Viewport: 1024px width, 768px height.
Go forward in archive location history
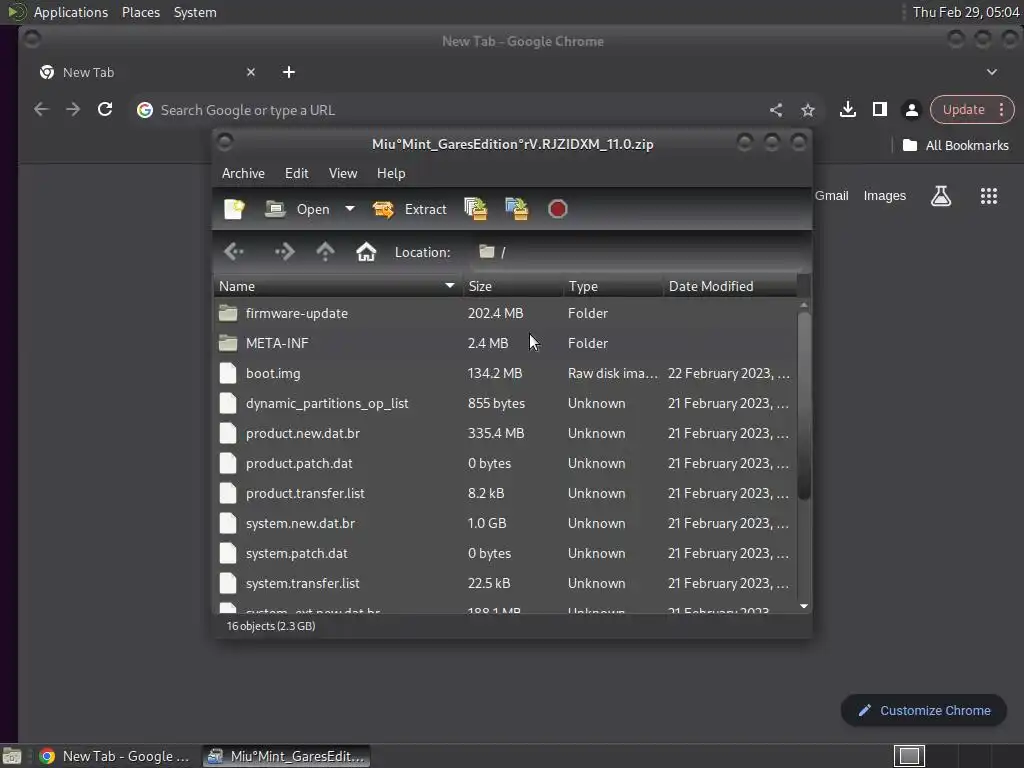[284, 252]
